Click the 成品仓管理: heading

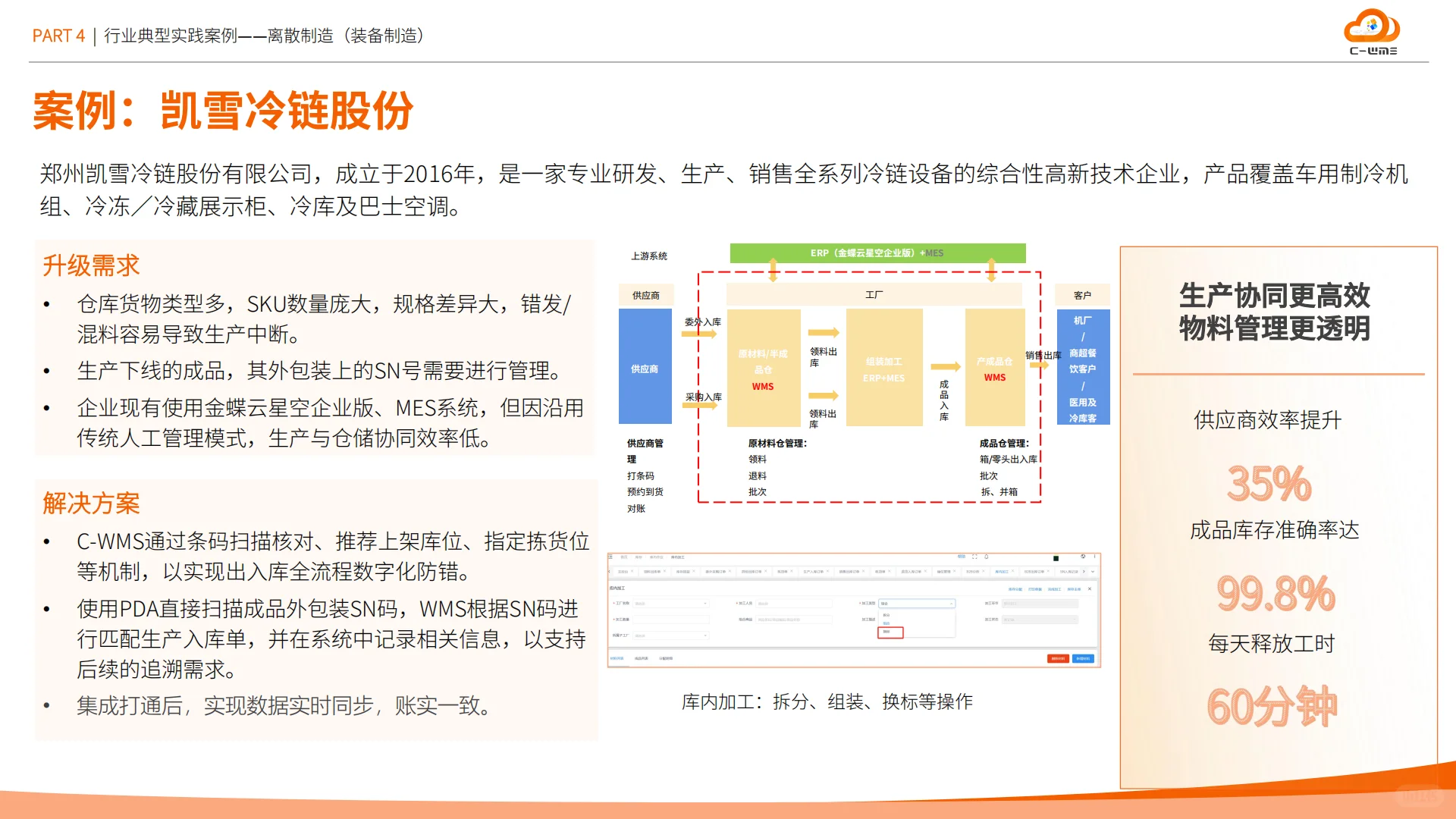tap(1004, 444)
